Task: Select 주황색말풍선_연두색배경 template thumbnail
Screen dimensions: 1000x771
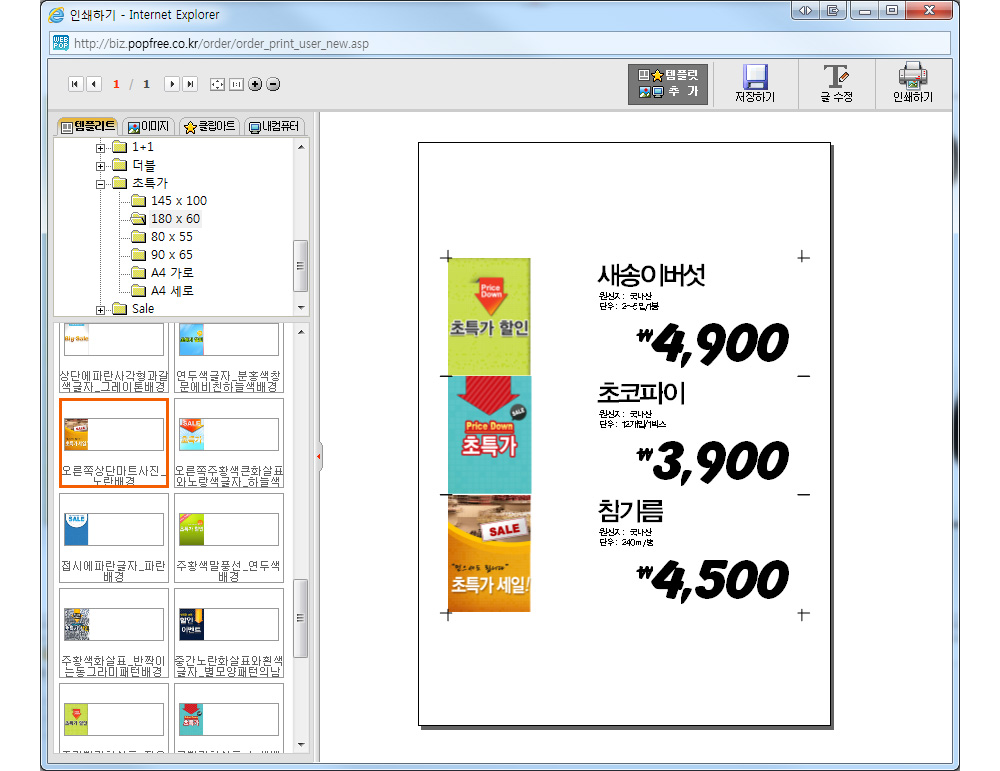Action: (x=228, y=538)
